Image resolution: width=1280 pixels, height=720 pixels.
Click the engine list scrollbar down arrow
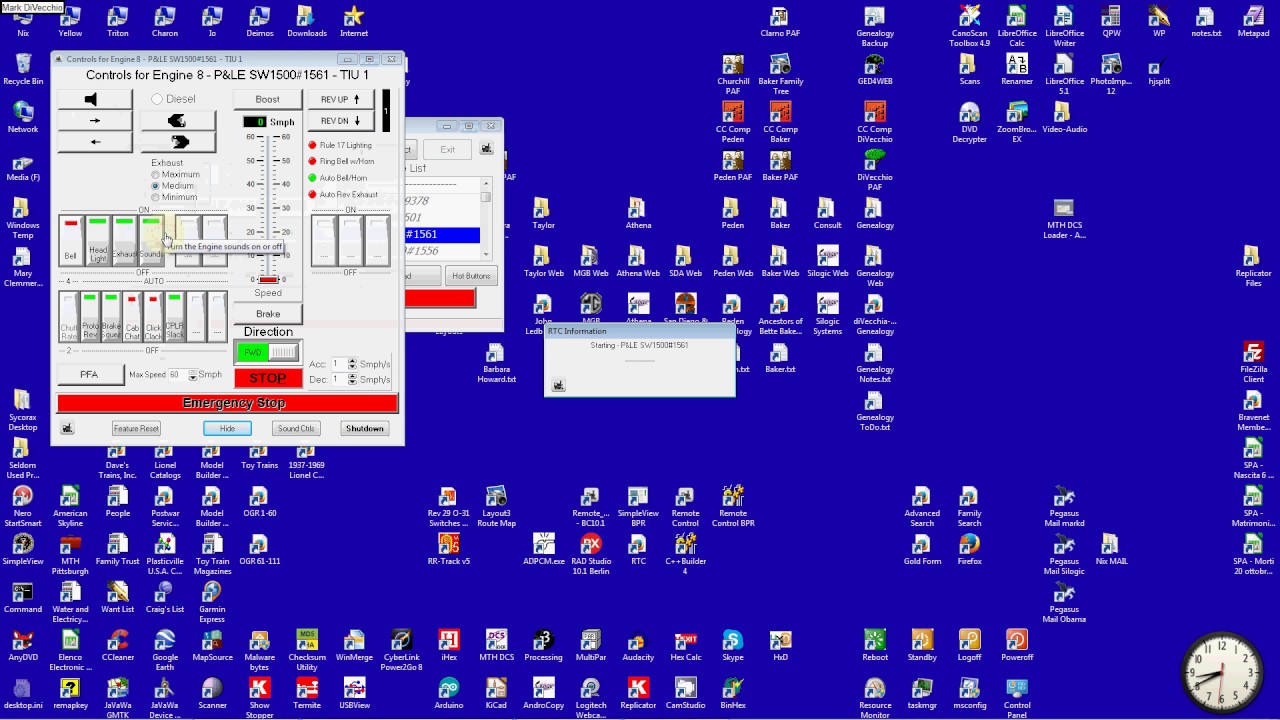tap(486, 254)
